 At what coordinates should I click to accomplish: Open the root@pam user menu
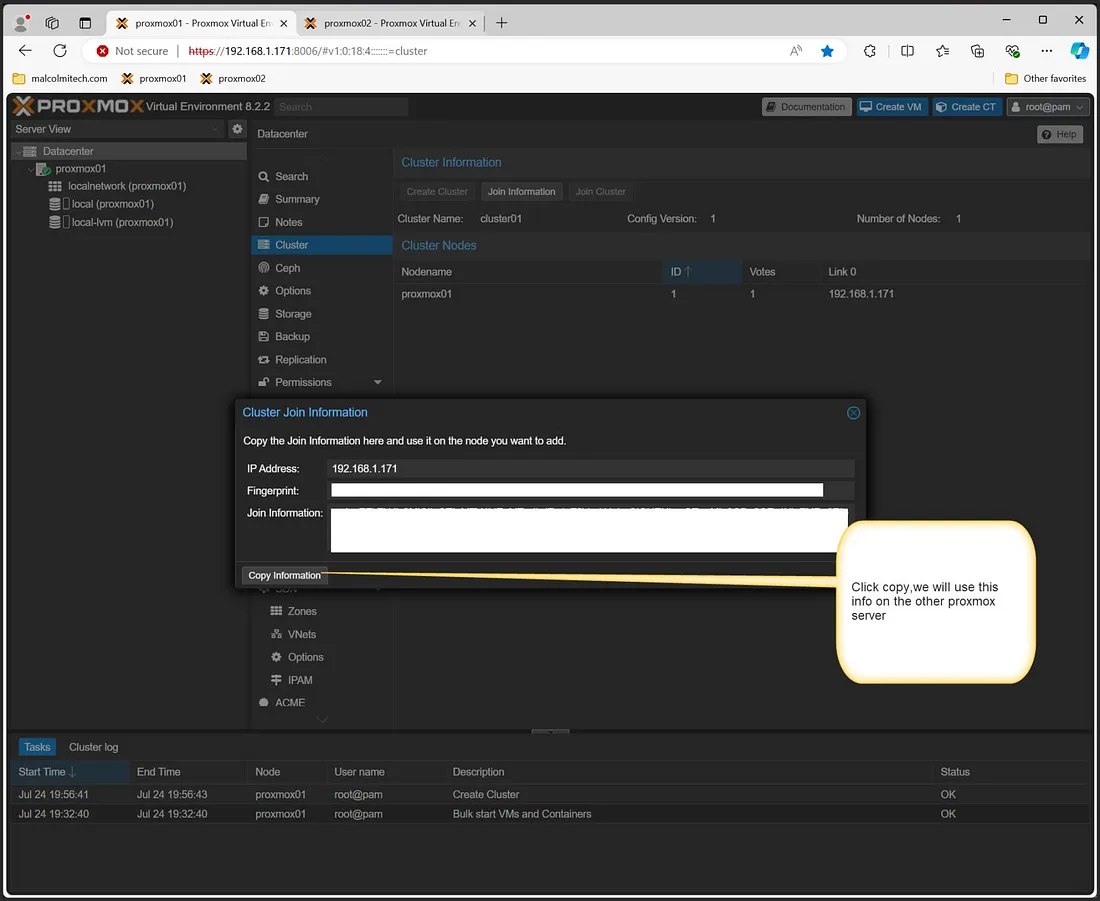[x=1048, y=106]
